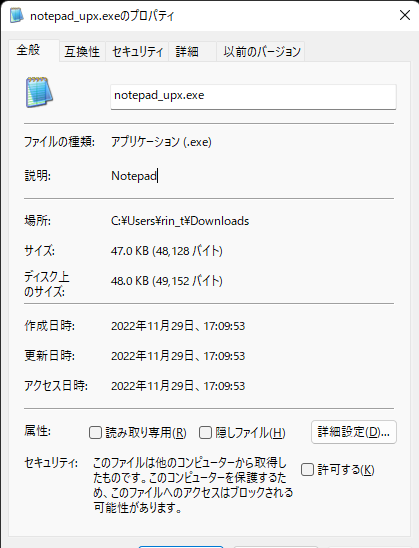Enable the 読み取り専用 checkbox
The height and width of the screenshot is (548, 419).
point(95,432)
